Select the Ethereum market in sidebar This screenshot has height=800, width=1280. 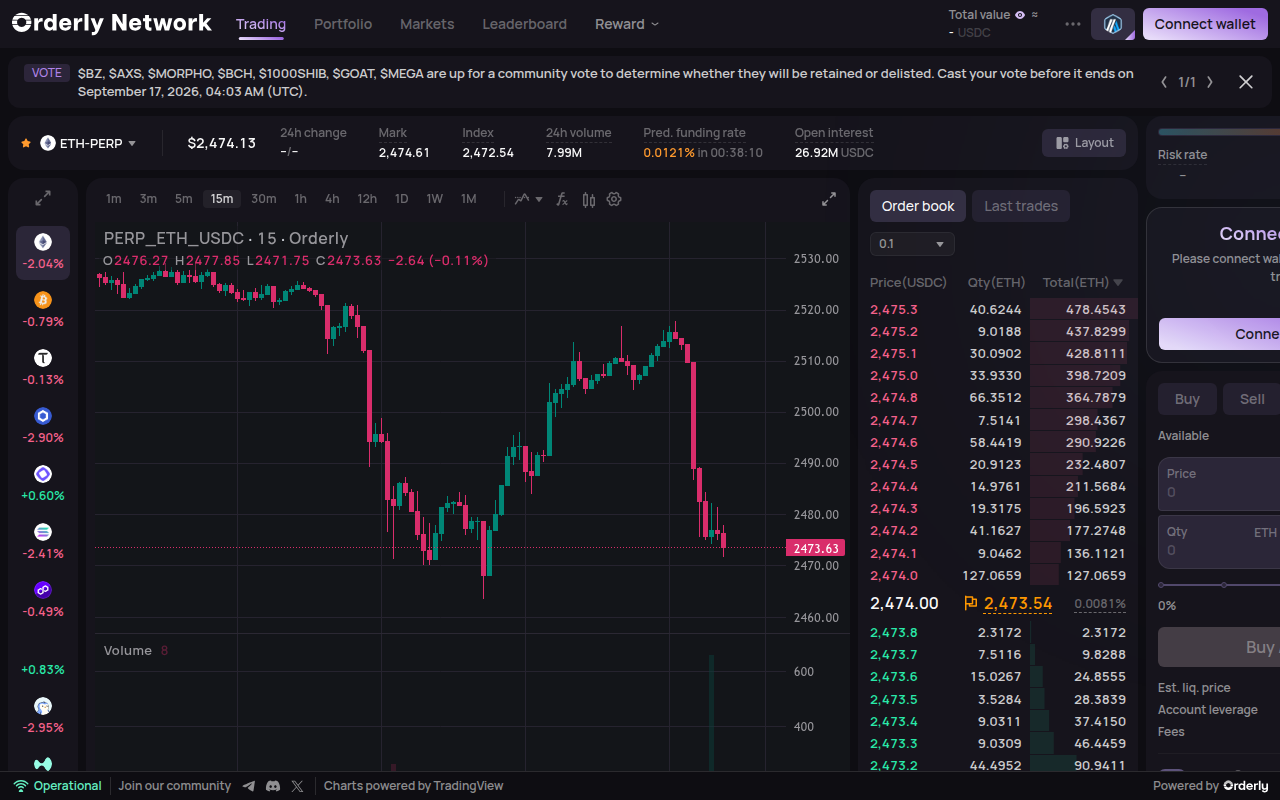pyautogui.click(x=43, y=252)
